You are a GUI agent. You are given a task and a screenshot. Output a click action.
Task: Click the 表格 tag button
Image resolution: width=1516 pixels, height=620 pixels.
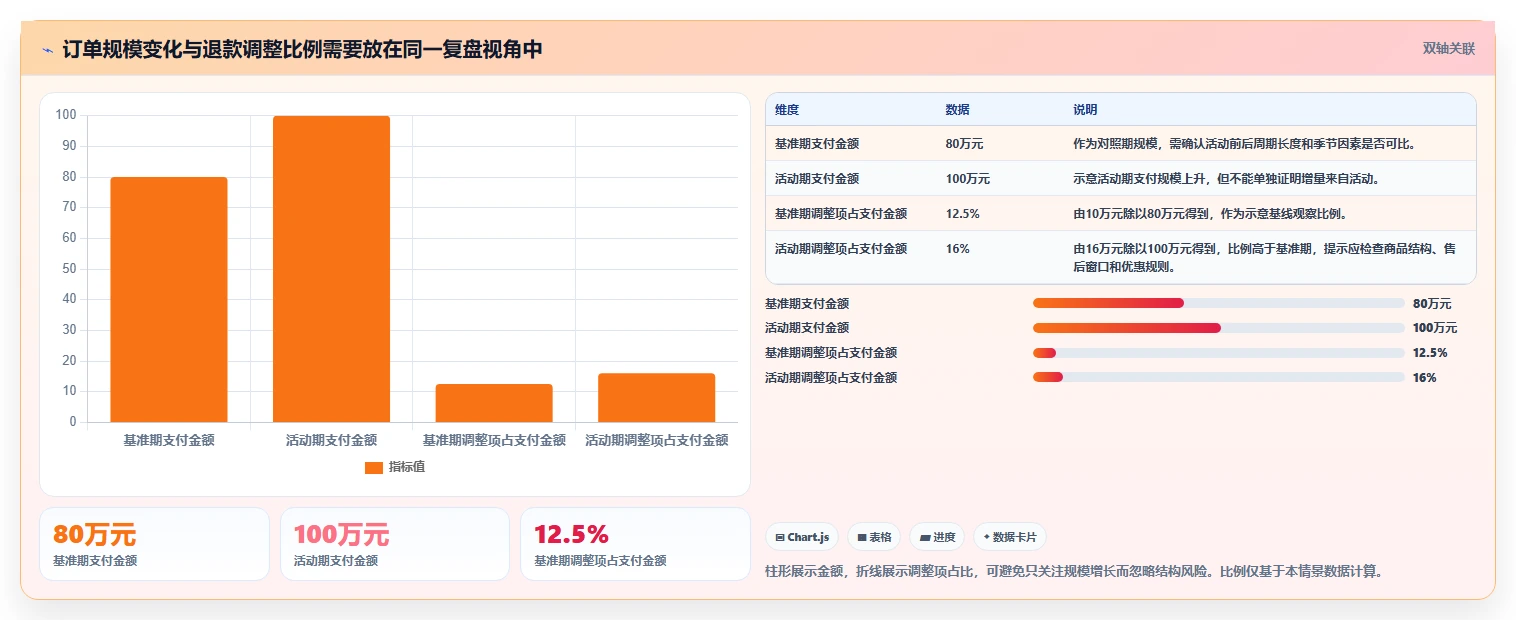(874, 537)
